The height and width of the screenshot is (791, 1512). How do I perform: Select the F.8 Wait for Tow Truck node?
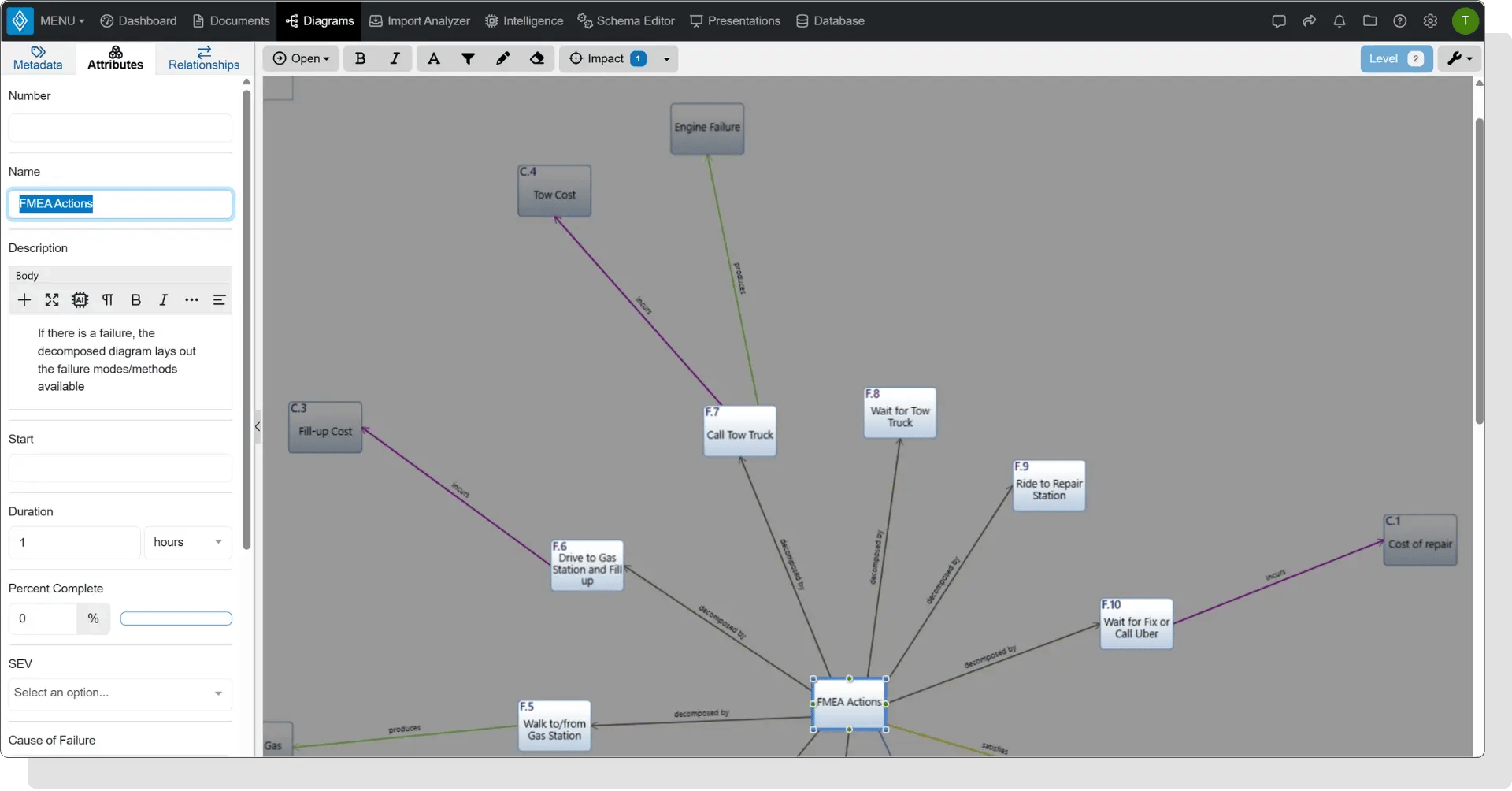pos(900,413)
